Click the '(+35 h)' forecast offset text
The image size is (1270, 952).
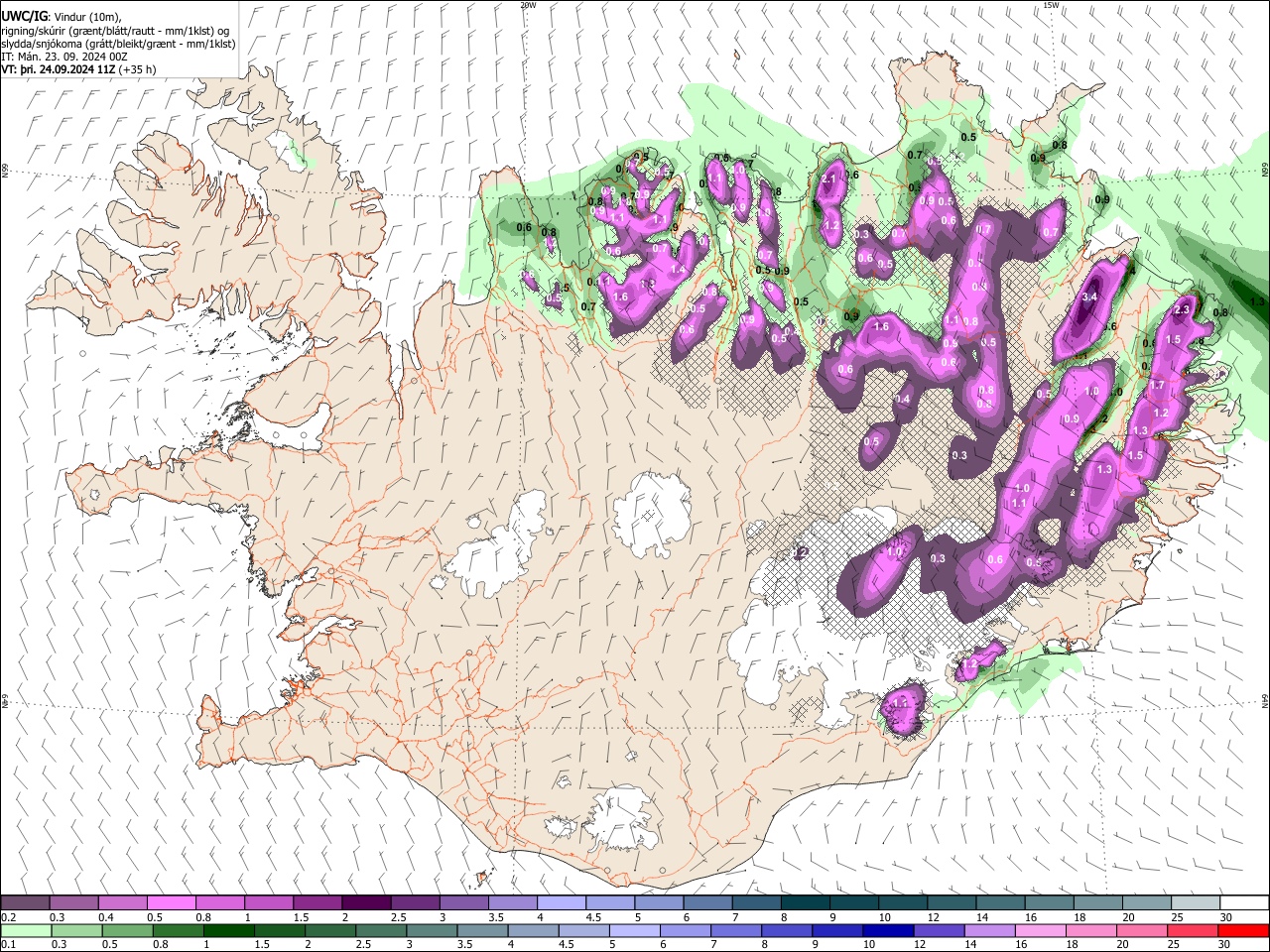138,70
